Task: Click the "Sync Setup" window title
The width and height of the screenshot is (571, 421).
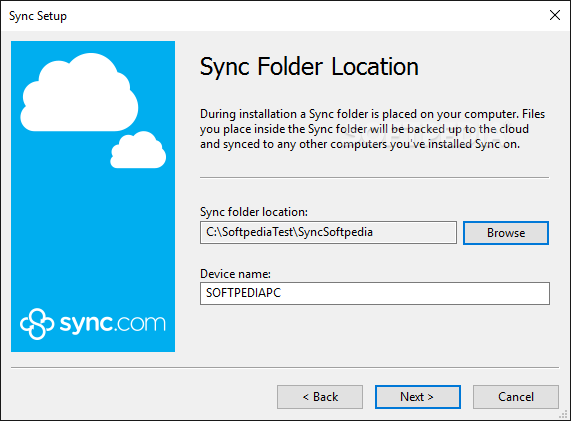Action: click(38, 16)
